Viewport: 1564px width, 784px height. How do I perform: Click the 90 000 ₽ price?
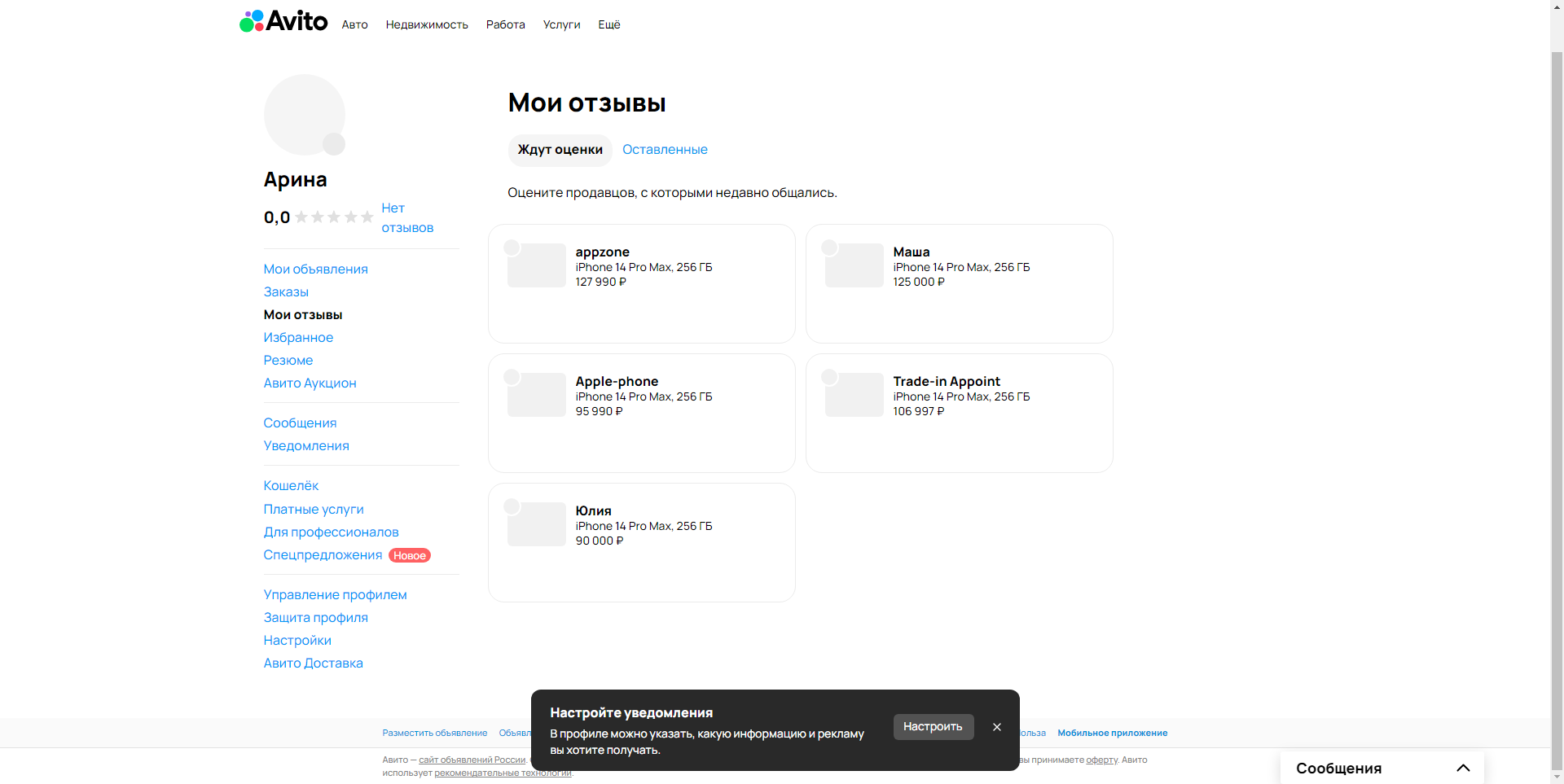pos(599,541)
